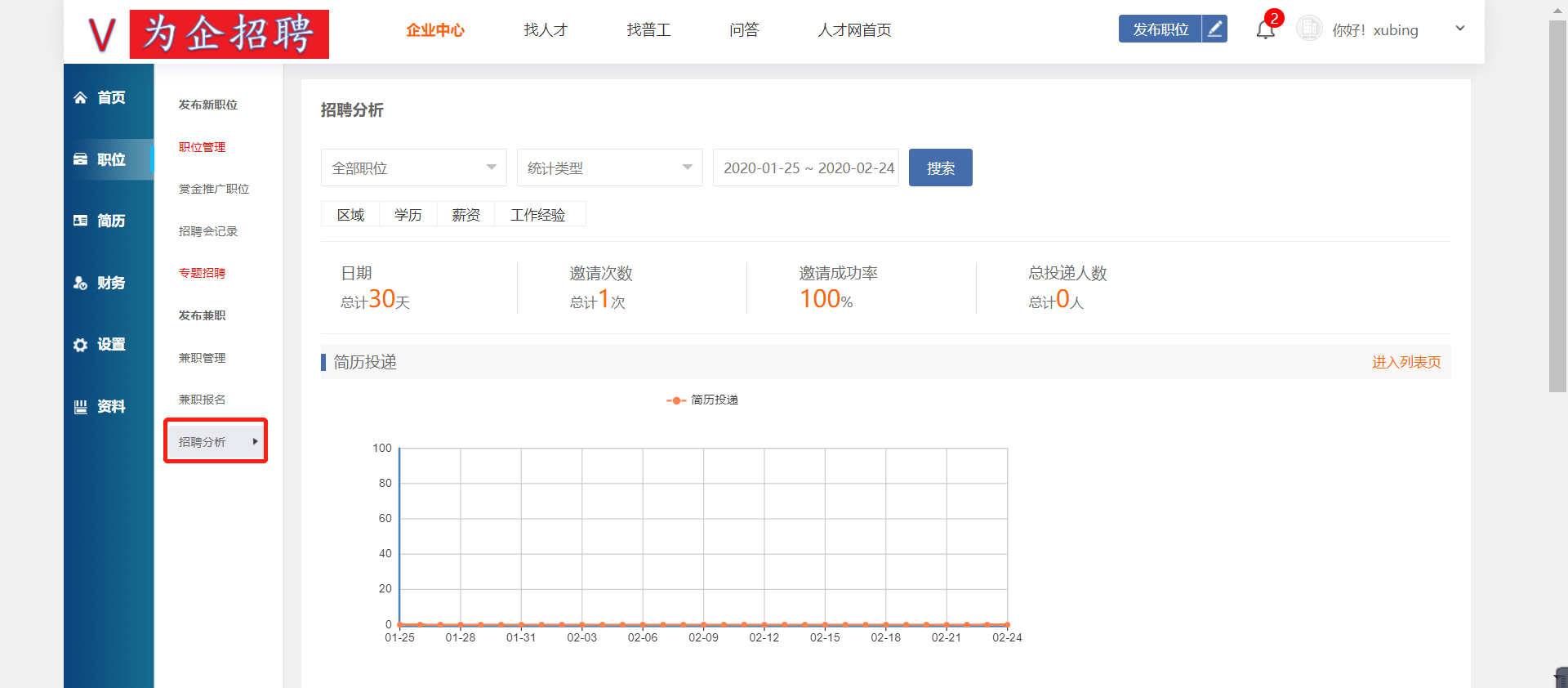The height and width of the screenshot is (688, 1568).
Task: Click the 02-24 chart axis label
Action: [x=1007, y=637]
